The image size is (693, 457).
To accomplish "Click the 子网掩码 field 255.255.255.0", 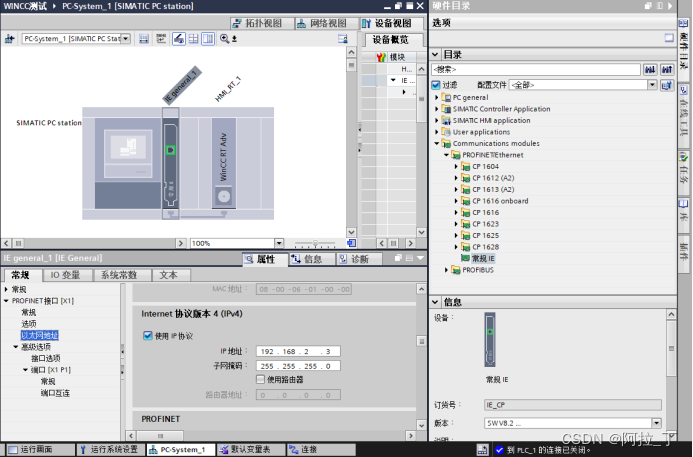I will coord(298,366).
